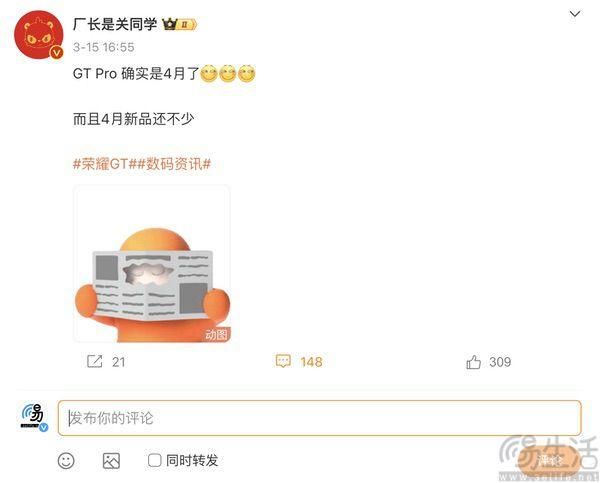The image size is (600, 483).
Task: Focus the 发布你的评论 comment field
Action: (320, 418)
